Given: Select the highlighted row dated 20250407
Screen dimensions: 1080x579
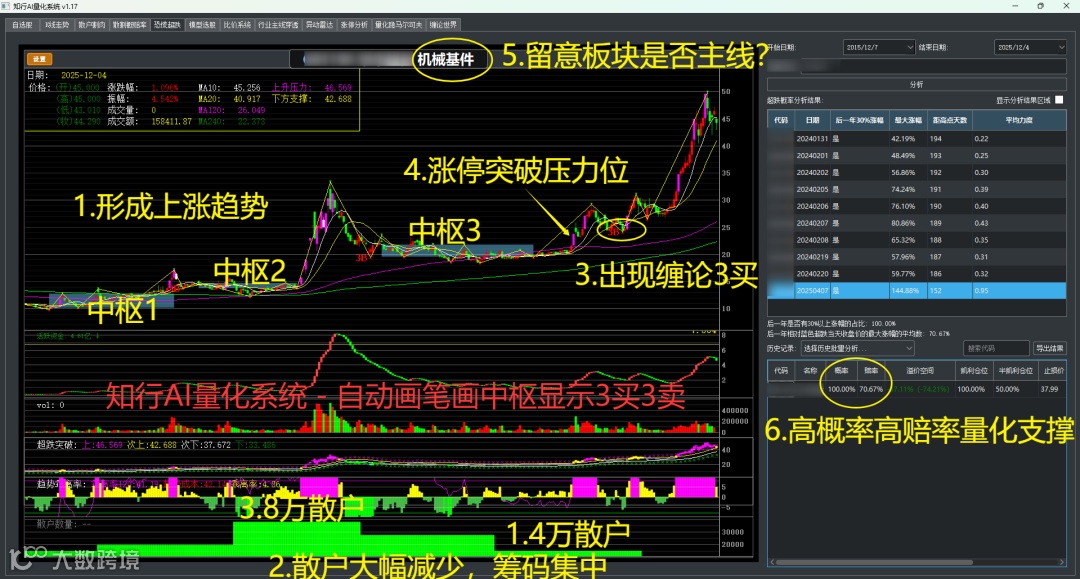Looking at the screenshot, I should (916, 291).
